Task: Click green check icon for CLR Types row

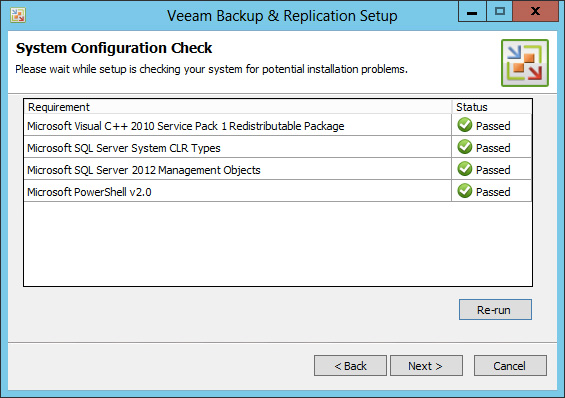Action: [465, 147]
